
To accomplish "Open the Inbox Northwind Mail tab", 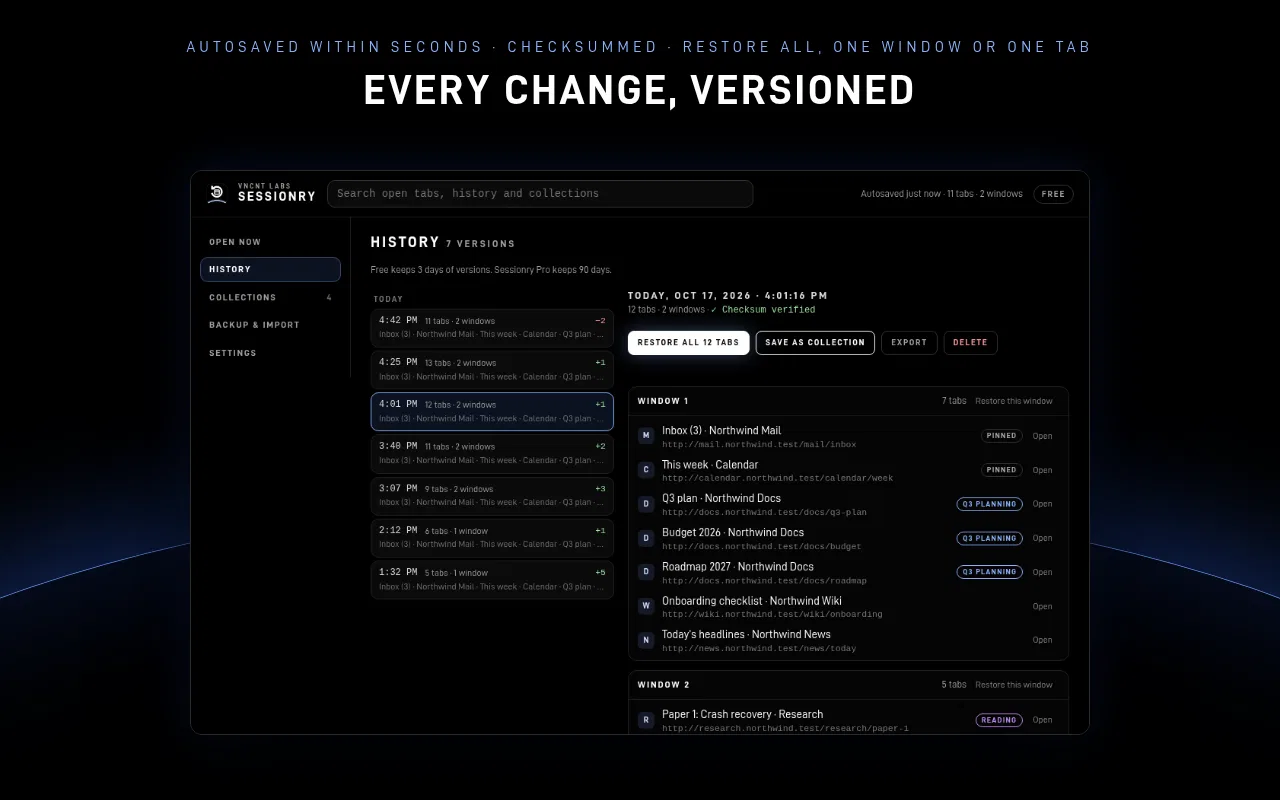I will tap(1042, 436).
